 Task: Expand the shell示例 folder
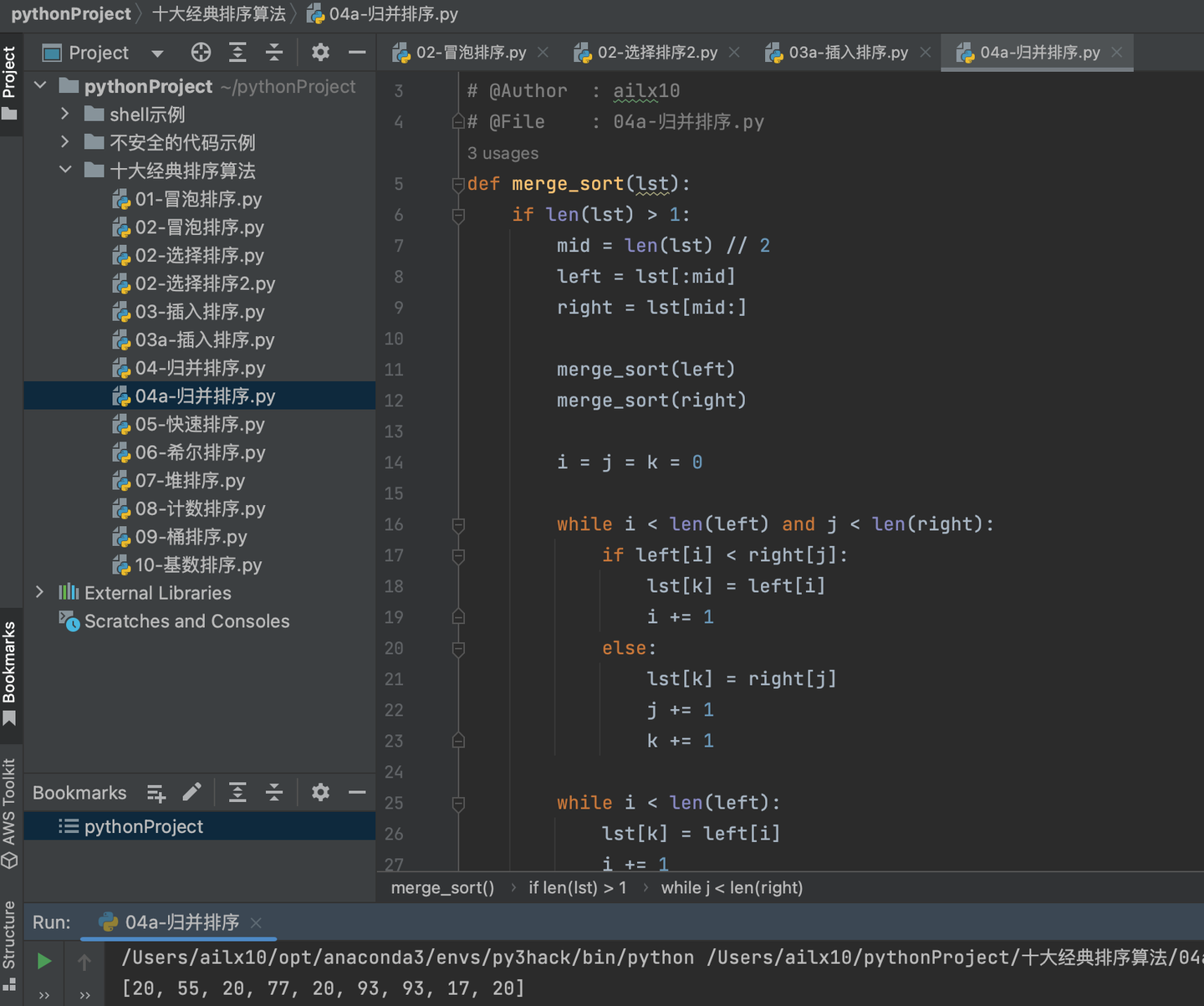(x=65, y=114)
